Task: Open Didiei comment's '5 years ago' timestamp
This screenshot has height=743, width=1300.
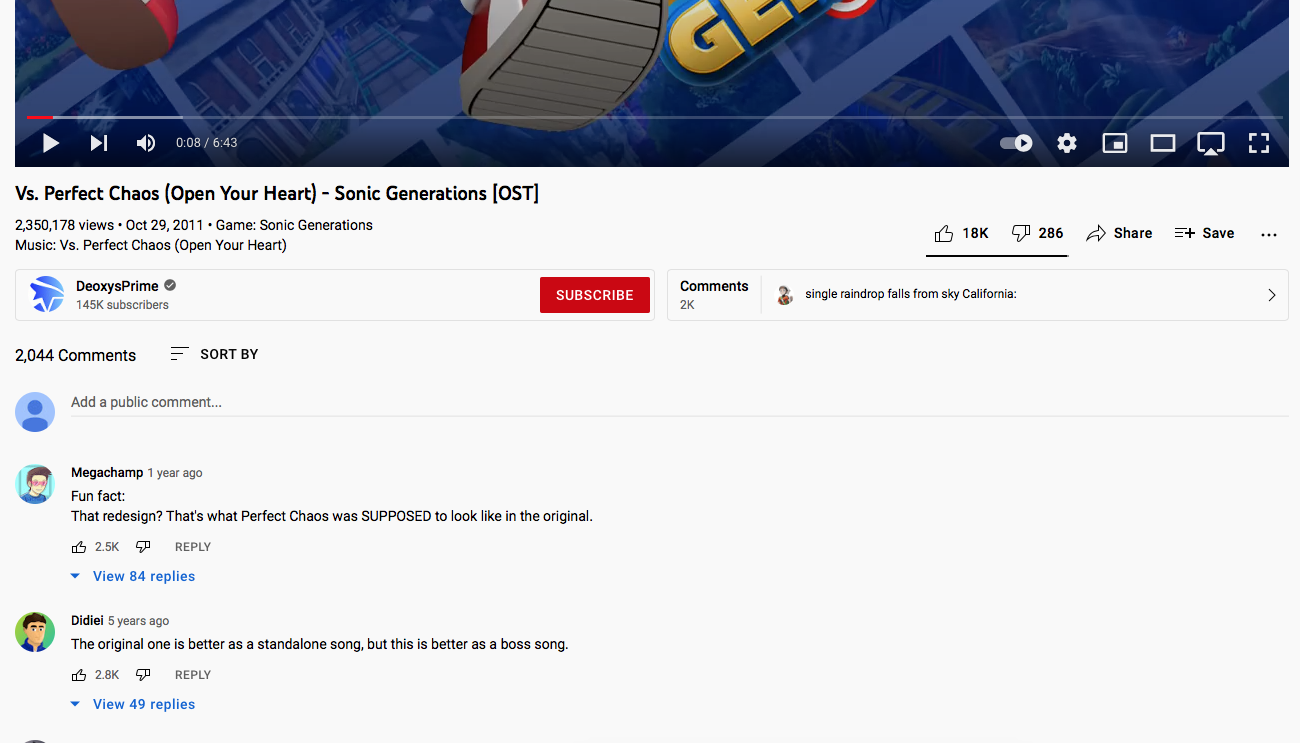Action: [139, 621]
